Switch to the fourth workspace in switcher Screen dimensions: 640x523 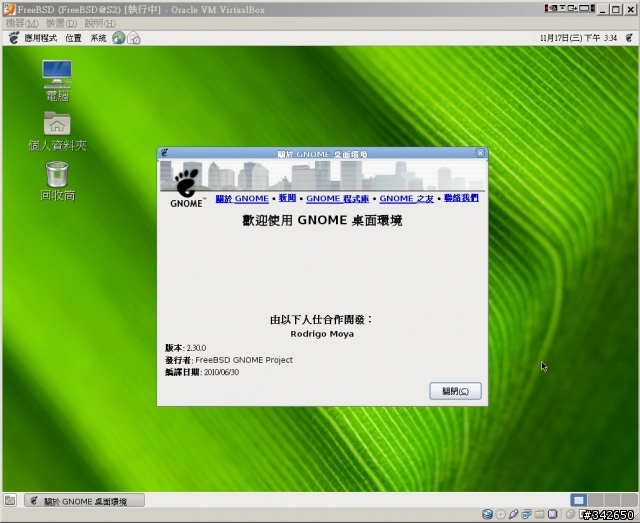(628, 500)
